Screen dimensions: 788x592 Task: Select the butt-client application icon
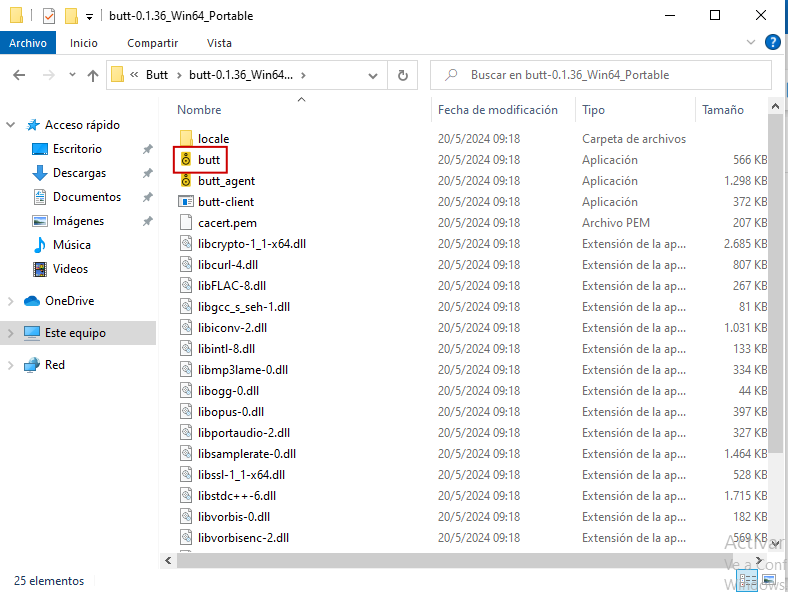tap(186, 202)
